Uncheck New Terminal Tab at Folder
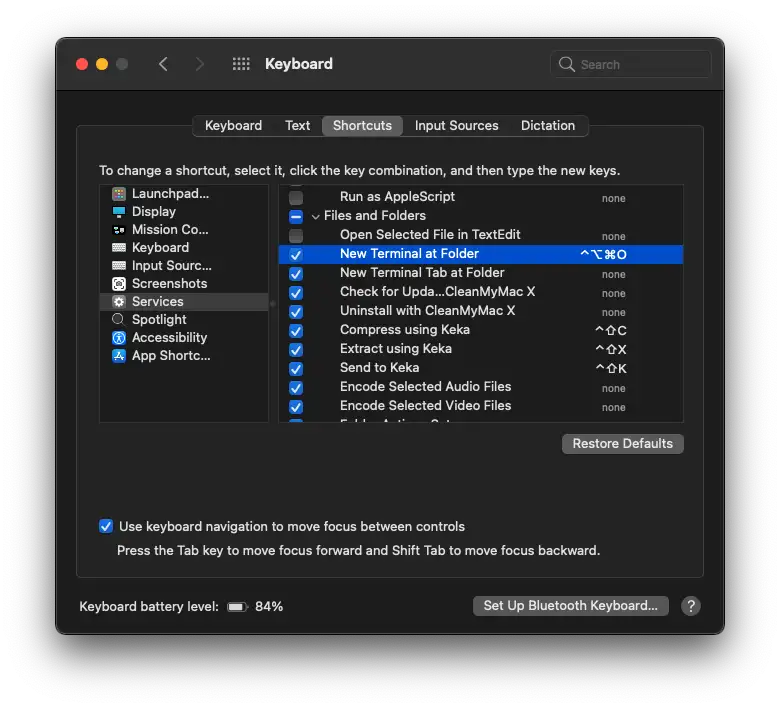The width and height of the screenshot is (780, 708). [x=296, y=274]
